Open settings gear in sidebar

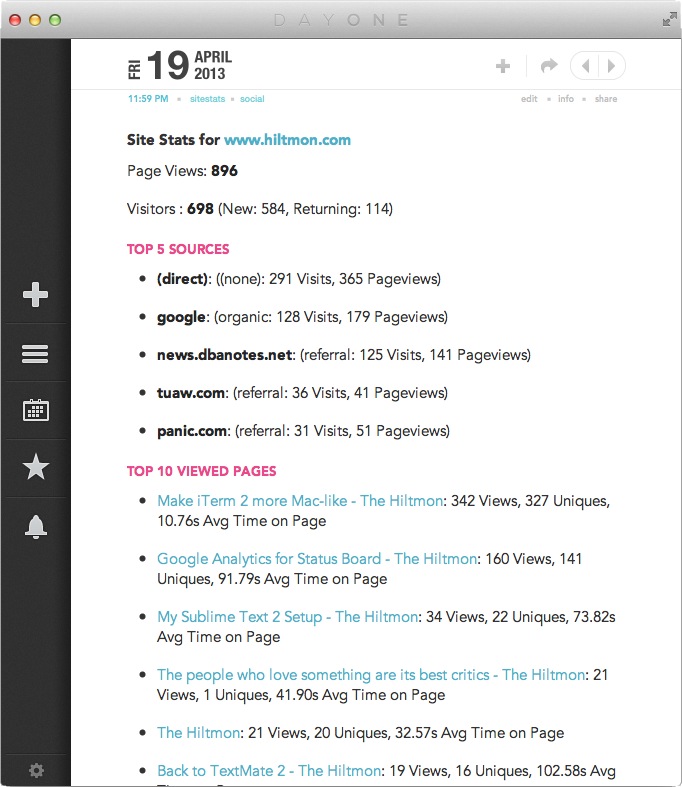click(36, 770)
